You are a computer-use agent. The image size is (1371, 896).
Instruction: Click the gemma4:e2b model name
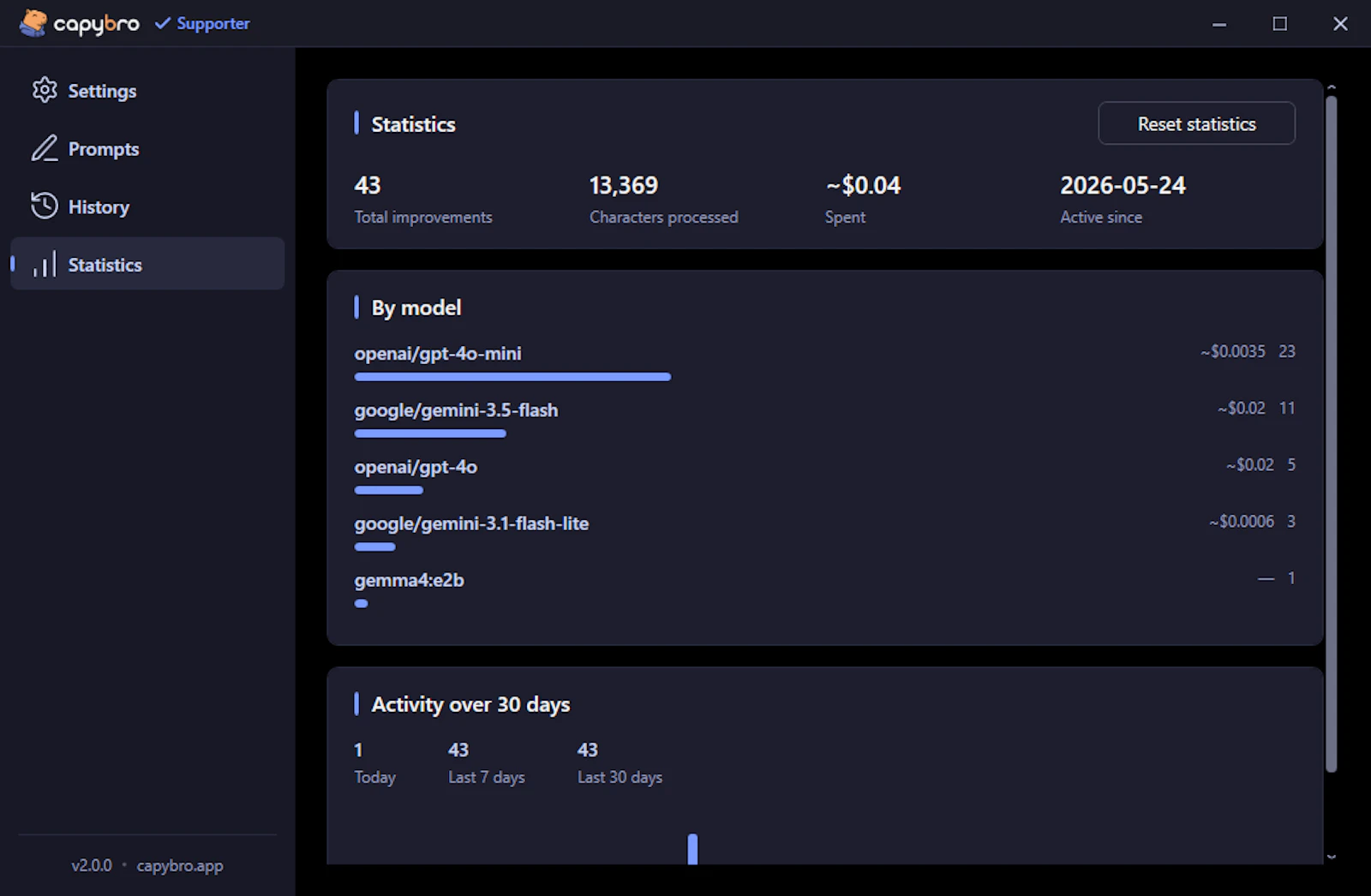point(409,580)
